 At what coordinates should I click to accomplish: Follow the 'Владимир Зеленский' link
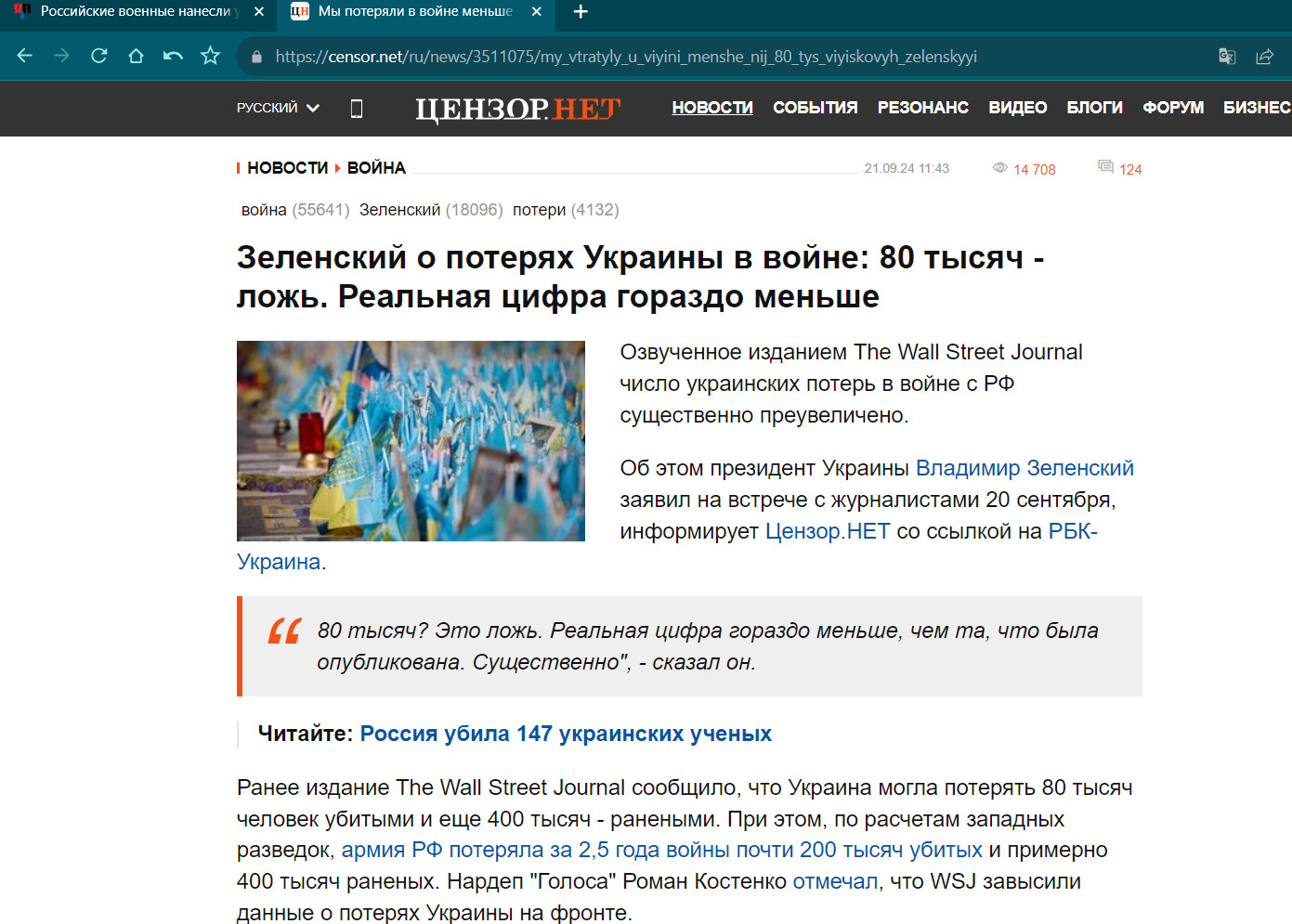pyautogui.click(x=1024, y=468)
